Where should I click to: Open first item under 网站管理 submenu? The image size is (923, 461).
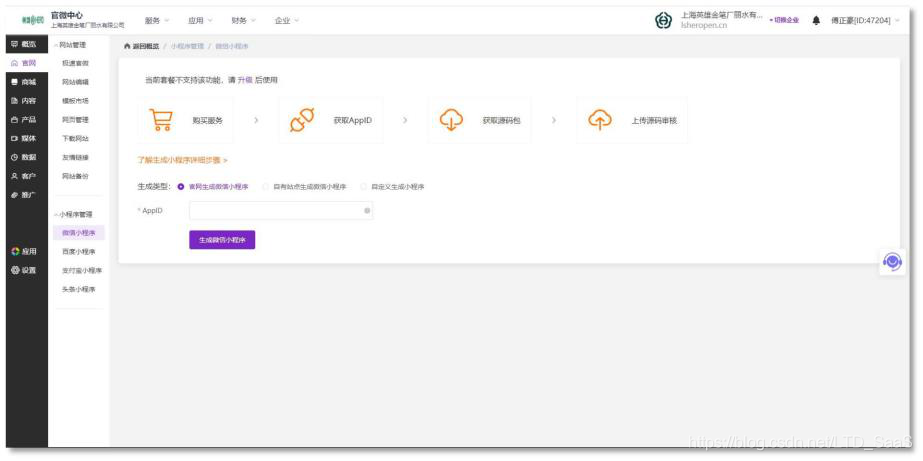tap(75, 63)
